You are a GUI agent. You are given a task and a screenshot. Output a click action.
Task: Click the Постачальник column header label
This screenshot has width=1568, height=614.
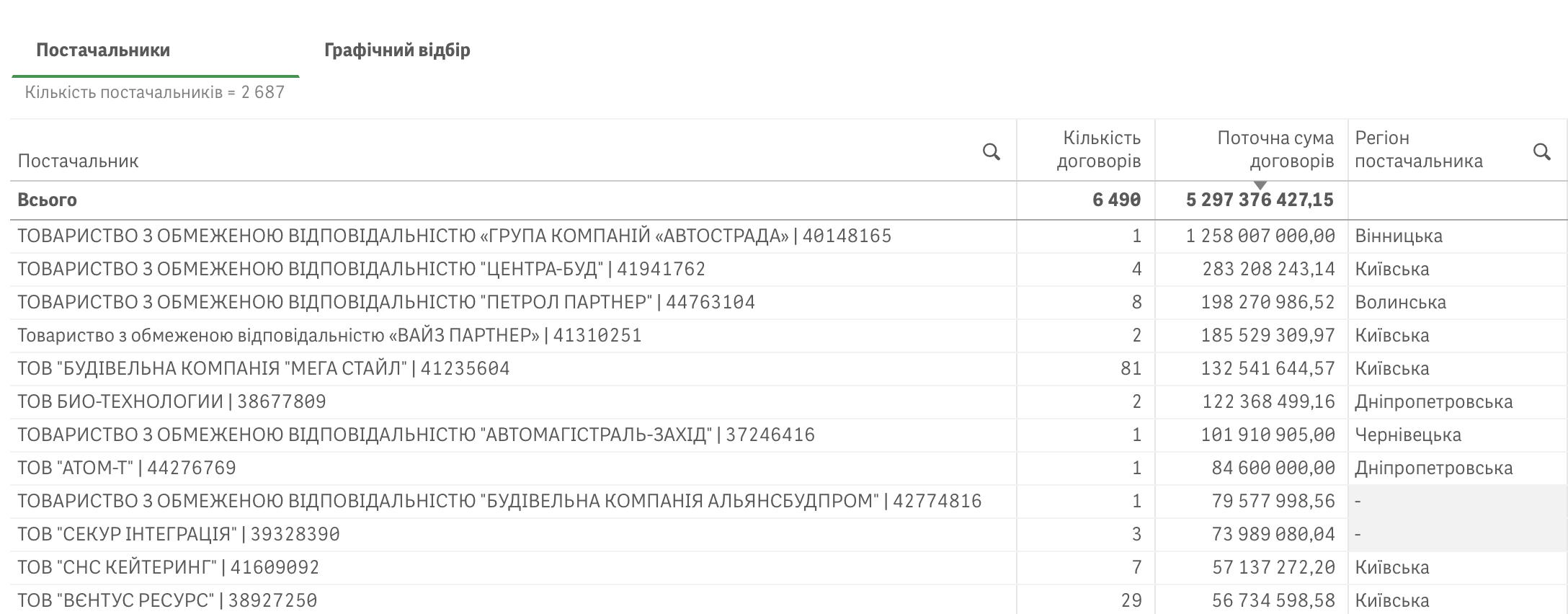(x=78, y=161)
